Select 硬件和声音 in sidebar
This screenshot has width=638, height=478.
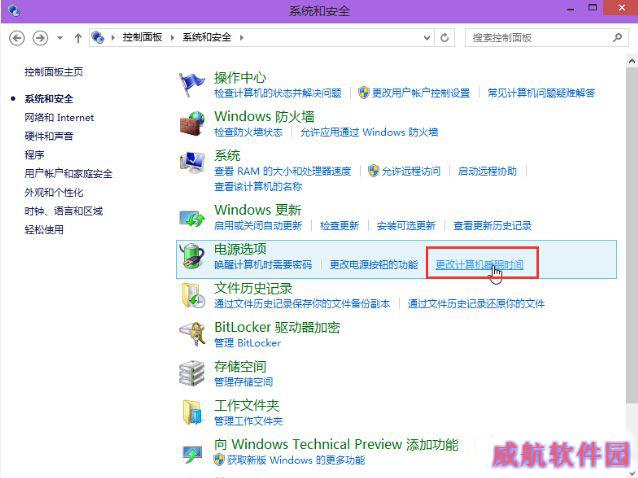pos(49,136)
